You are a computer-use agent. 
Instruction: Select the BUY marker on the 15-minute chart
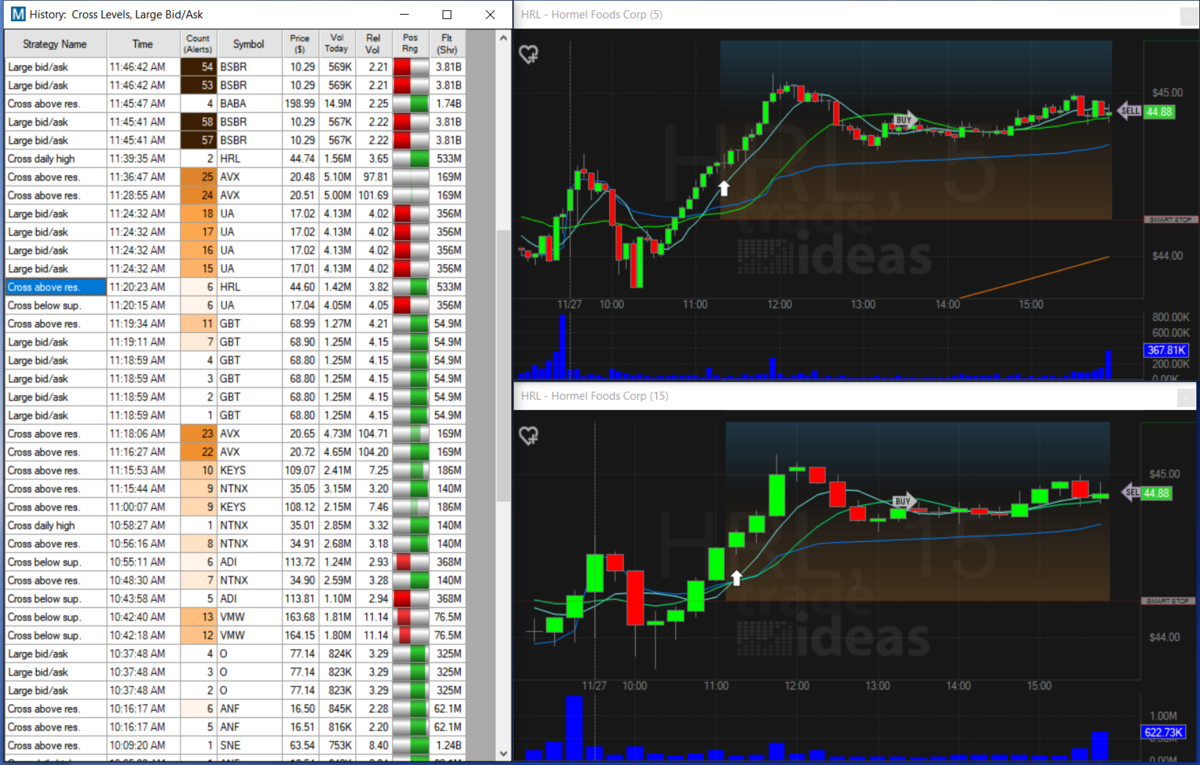(x=905, y=501)
